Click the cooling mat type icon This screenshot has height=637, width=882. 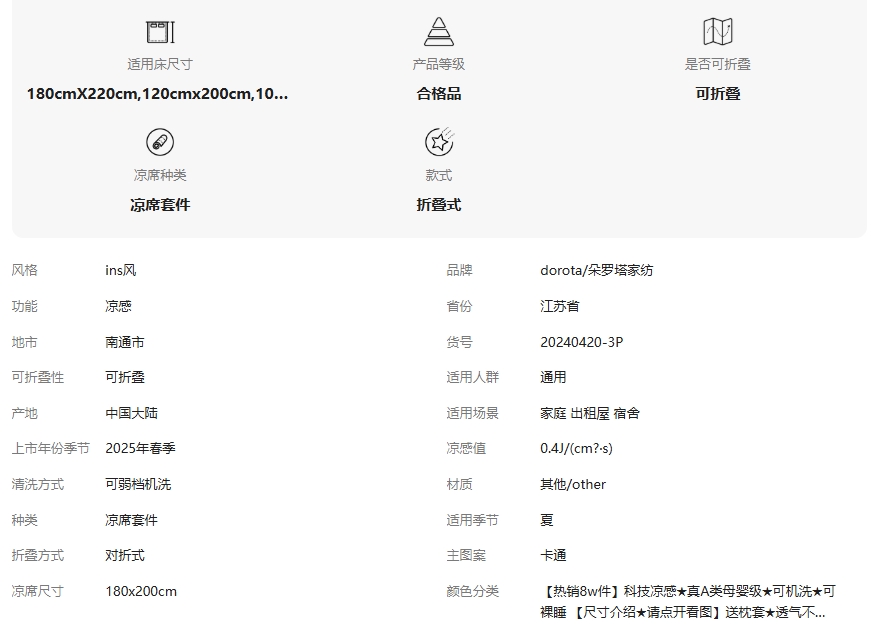tap(159, 142)
